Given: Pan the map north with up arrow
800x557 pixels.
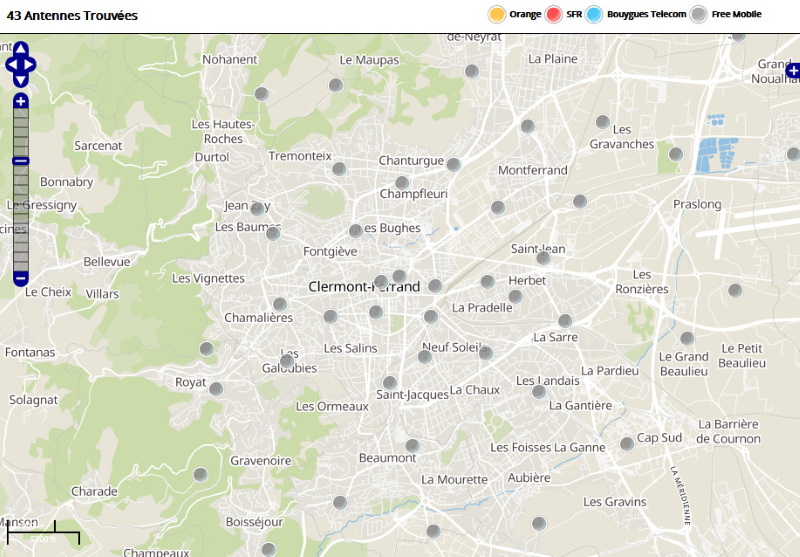Looking at the screenshot, I should [x=21, y=48].
